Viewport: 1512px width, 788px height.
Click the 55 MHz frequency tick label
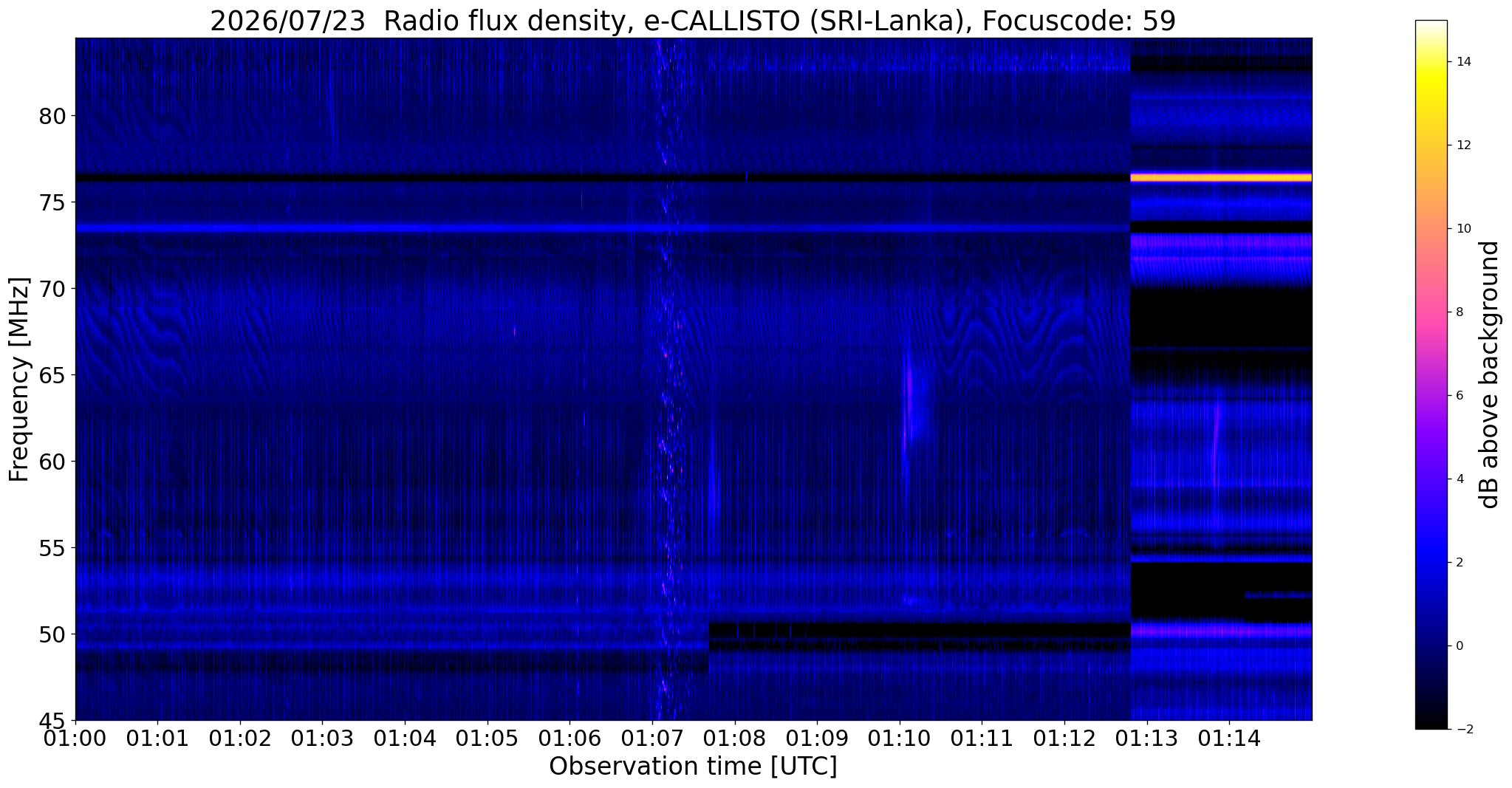52,548
